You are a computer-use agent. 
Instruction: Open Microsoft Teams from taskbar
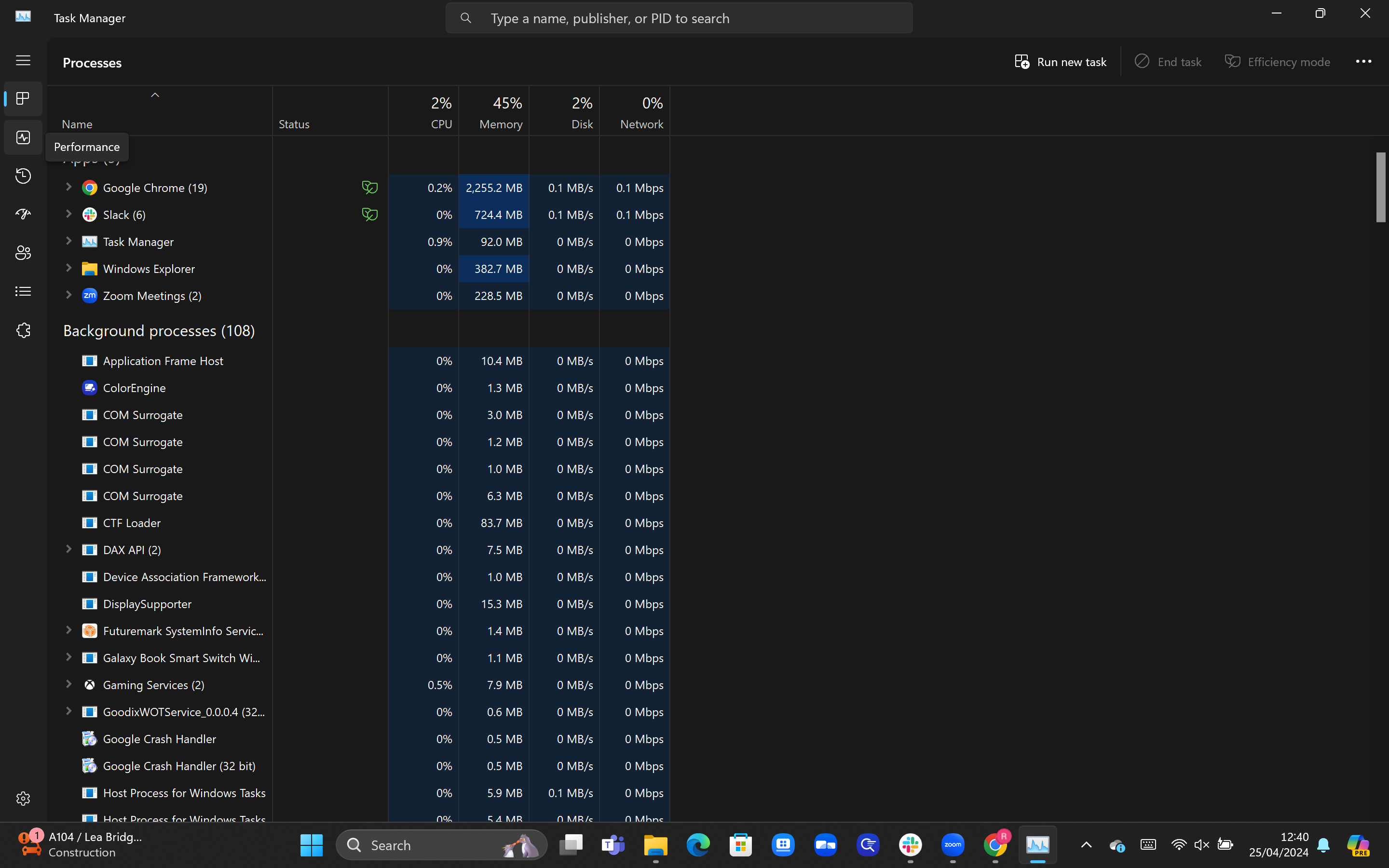coord(613,845)
